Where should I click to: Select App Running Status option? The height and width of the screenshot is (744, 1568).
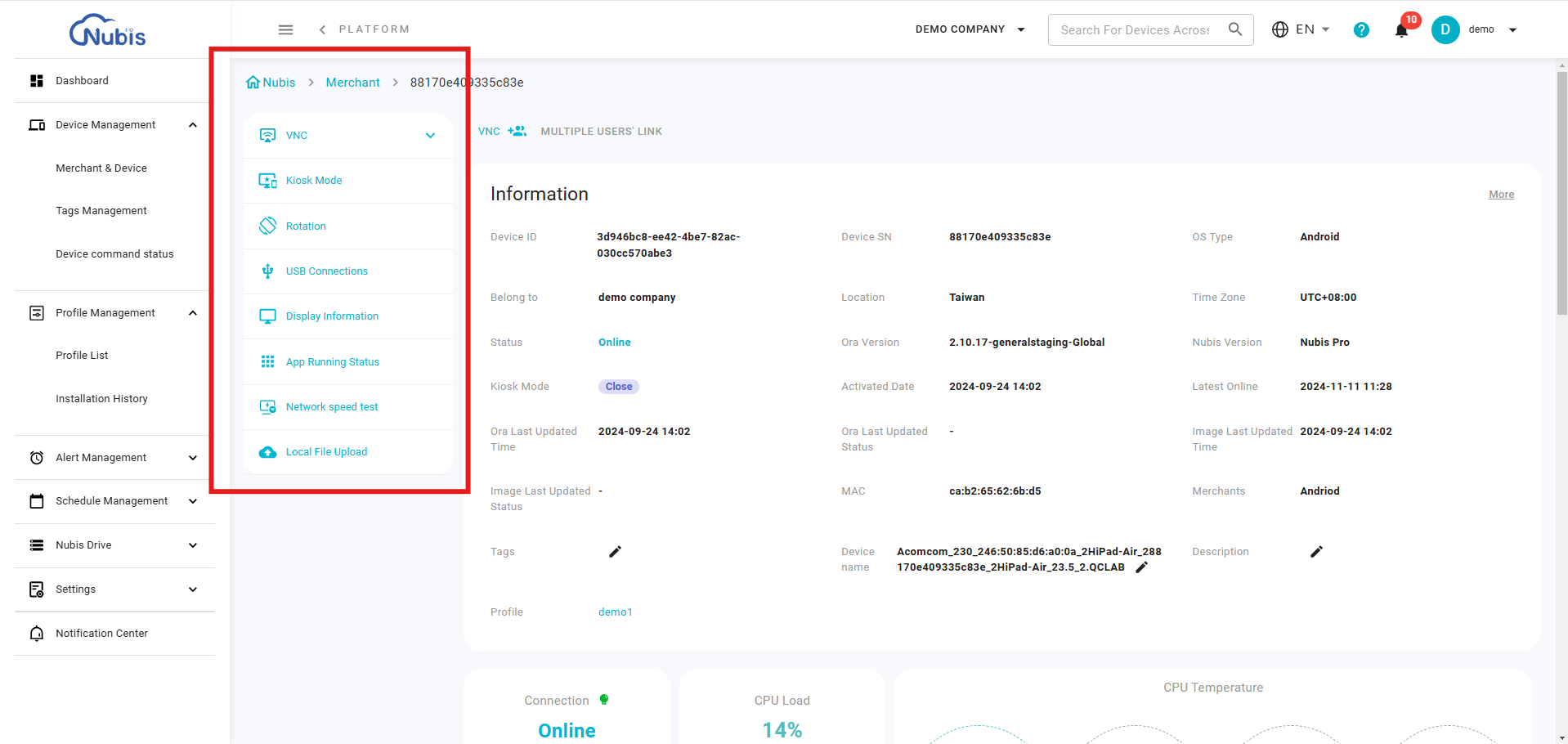(x=348, y=361)
